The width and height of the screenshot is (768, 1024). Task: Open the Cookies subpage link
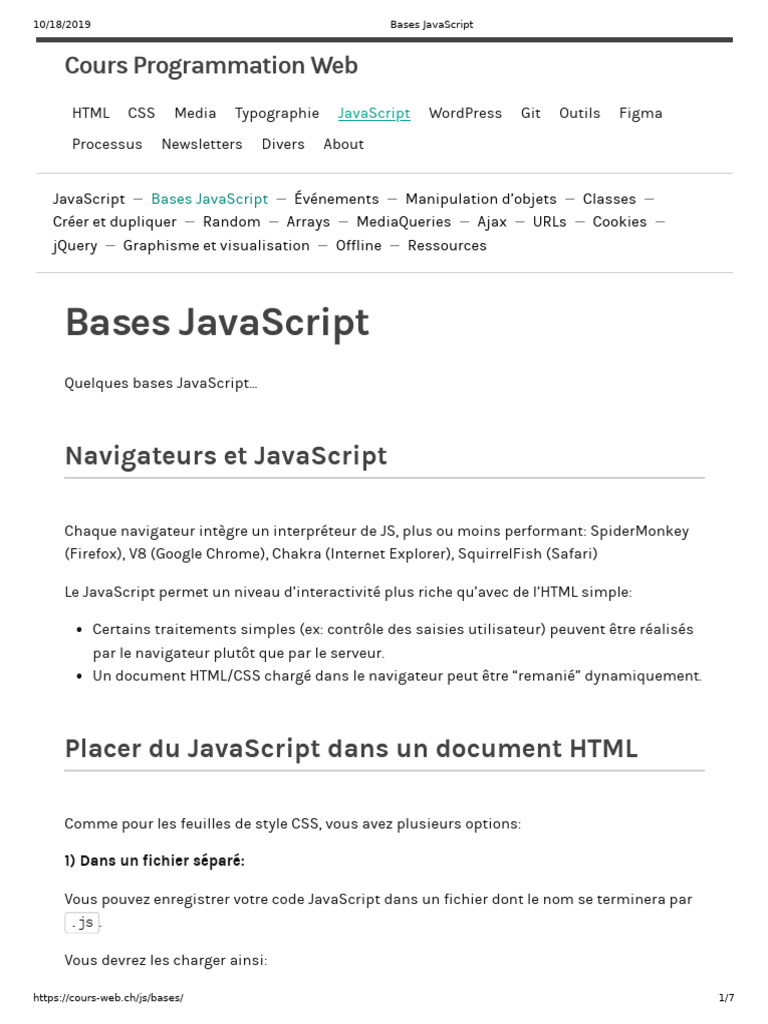pos(619,222)
